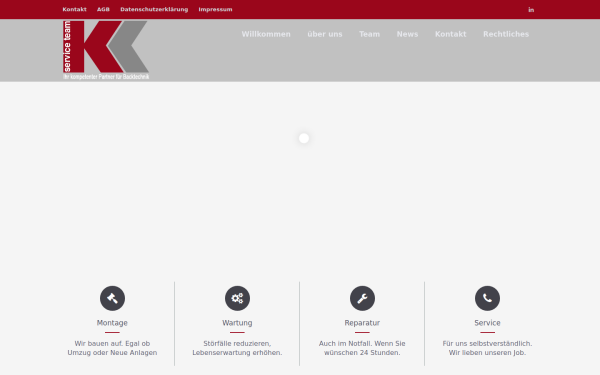Select Team in main navigation
The height and width of the screenshot is (375, 600).
point(369,34)
